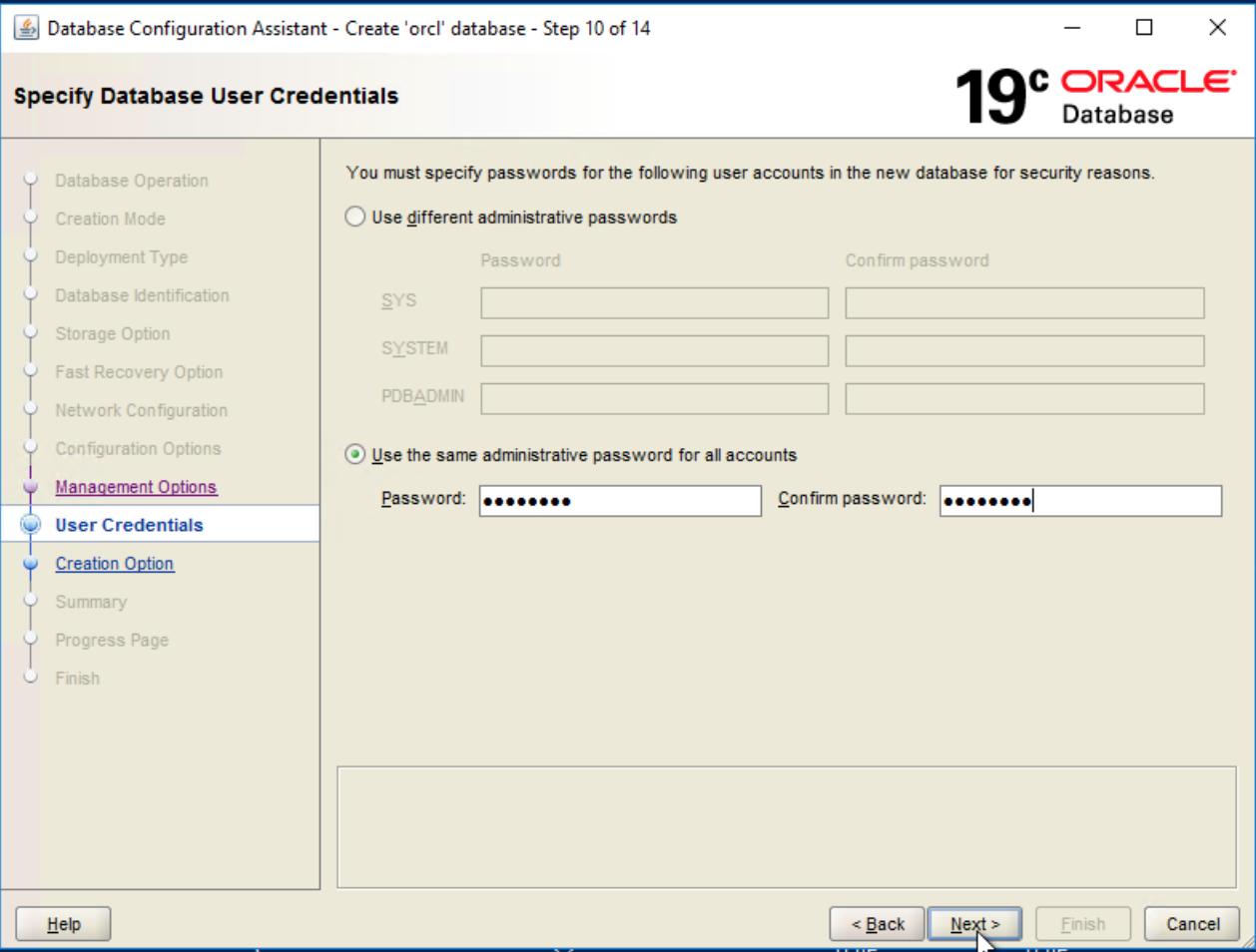Click the disabled Finish button
This screenshot has height=952, width=1256.
pos(1083,924)
